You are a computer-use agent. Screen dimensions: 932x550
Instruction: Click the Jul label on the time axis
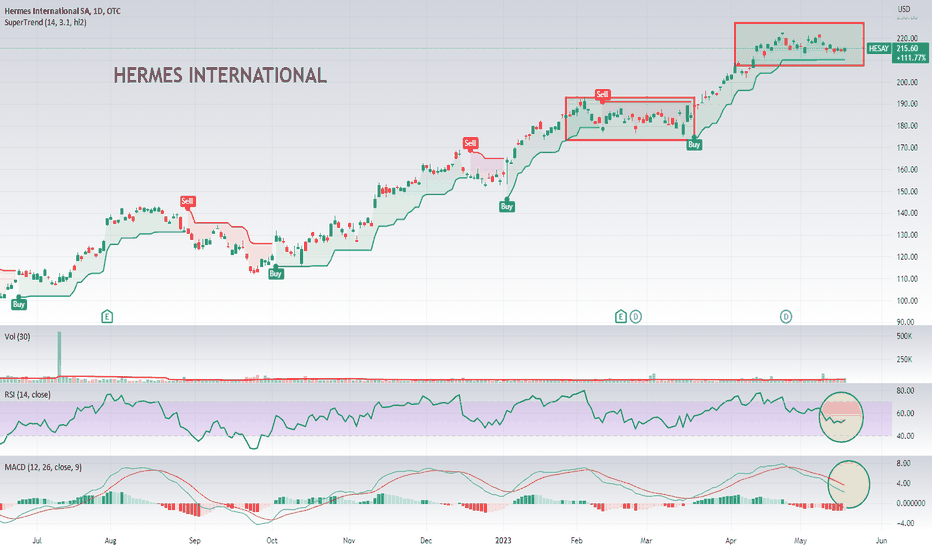[x=37, y=540]
